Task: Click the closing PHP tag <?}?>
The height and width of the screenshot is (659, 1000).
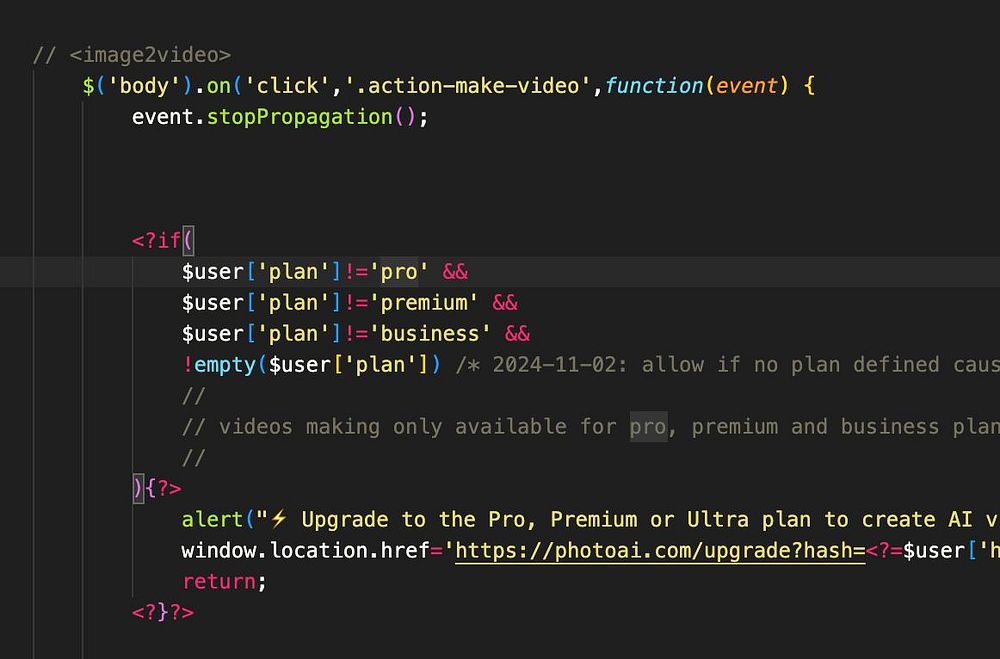Action: click(x=163, y=612)
